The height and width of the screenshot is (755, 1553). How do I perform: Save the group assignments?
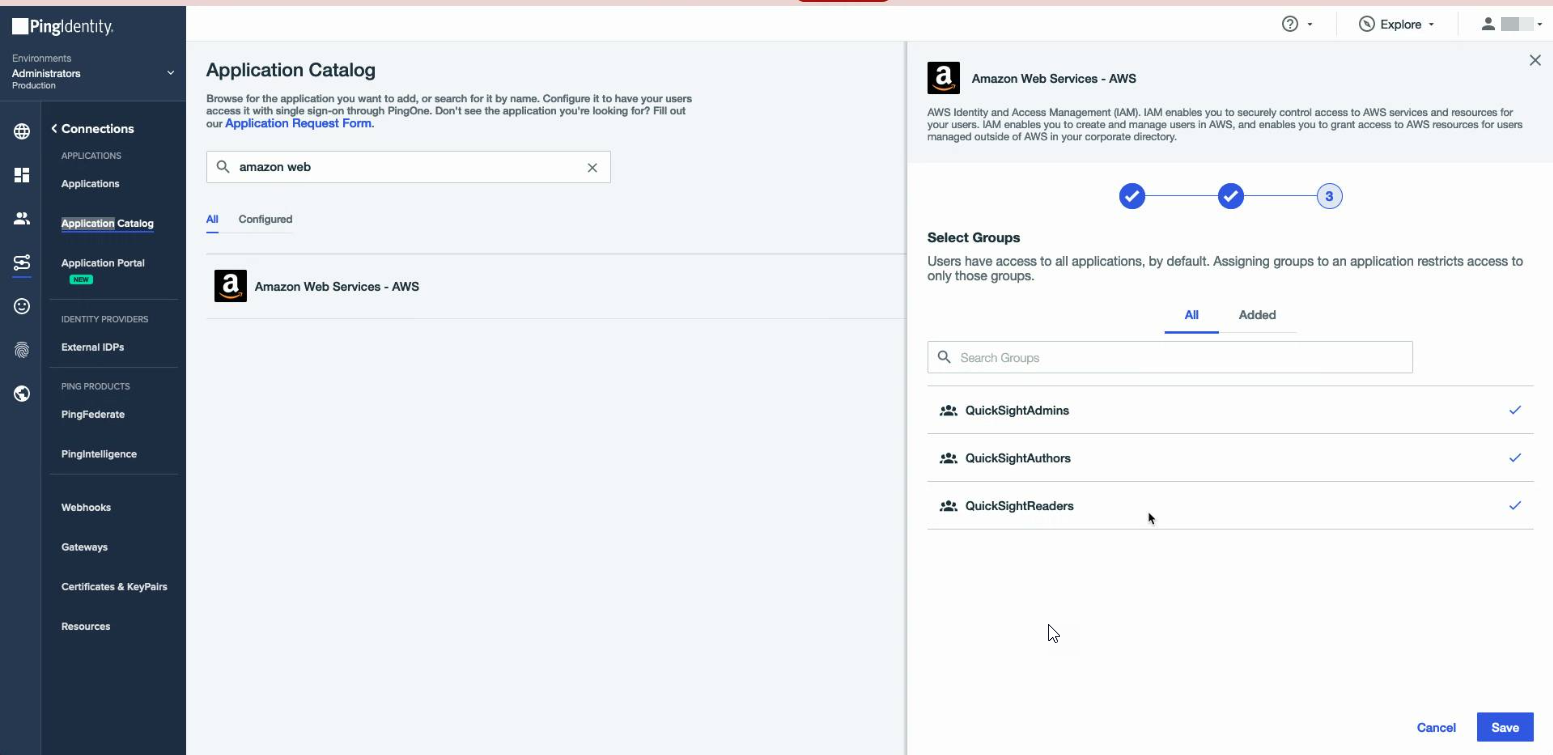(x=1505, y=727)
